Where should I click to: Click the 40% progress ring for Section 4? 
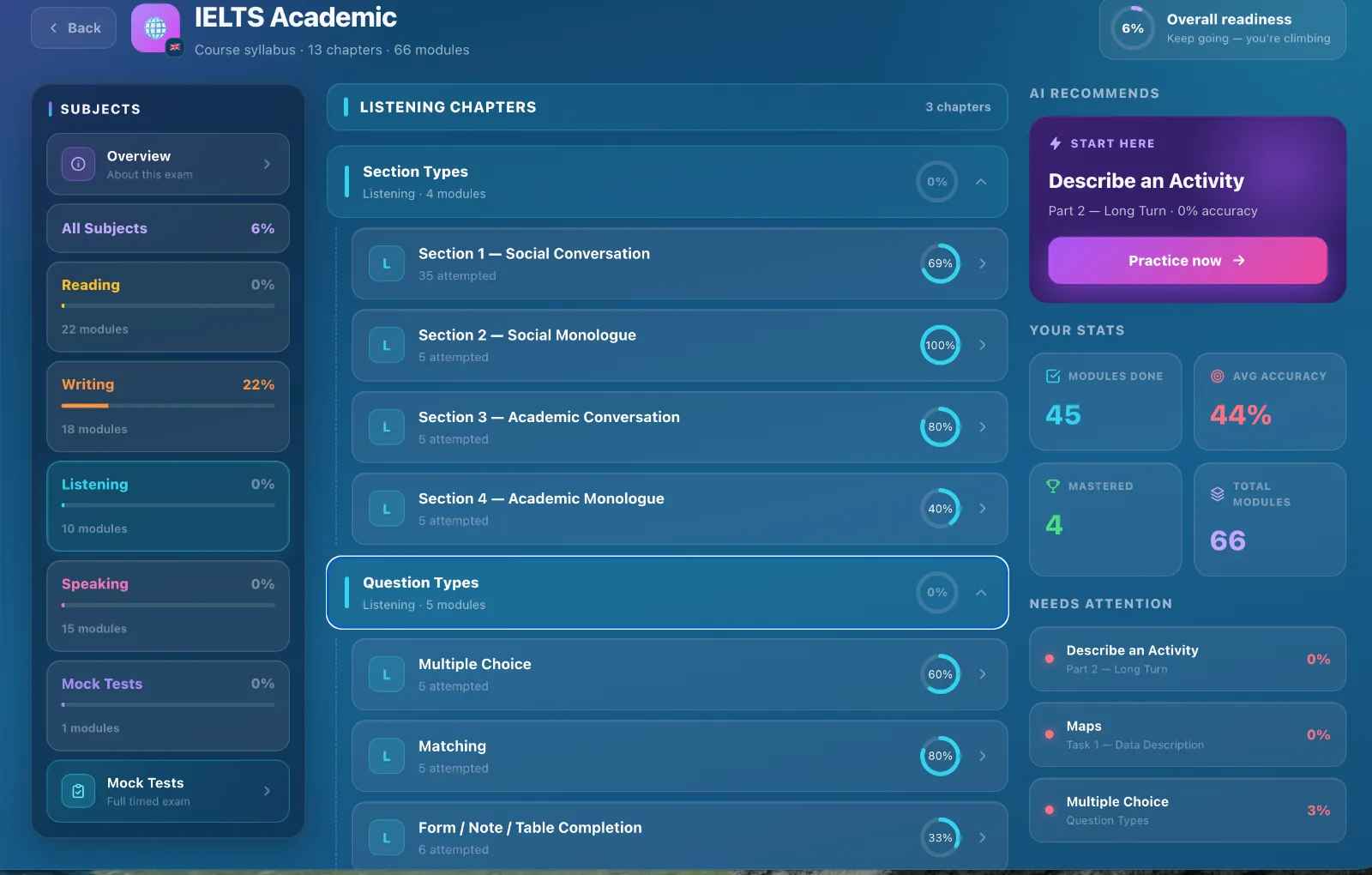point(941,509)
